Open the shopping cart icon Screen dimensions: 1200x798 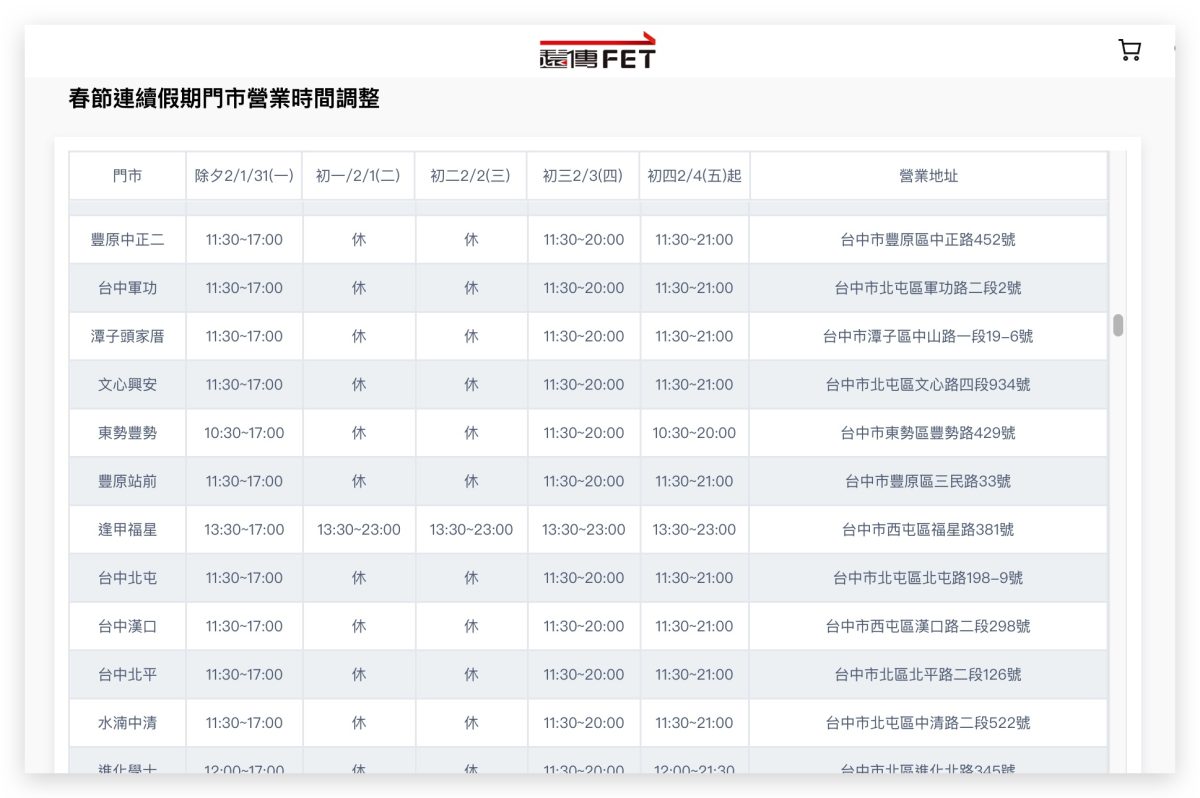point(1130,50)
